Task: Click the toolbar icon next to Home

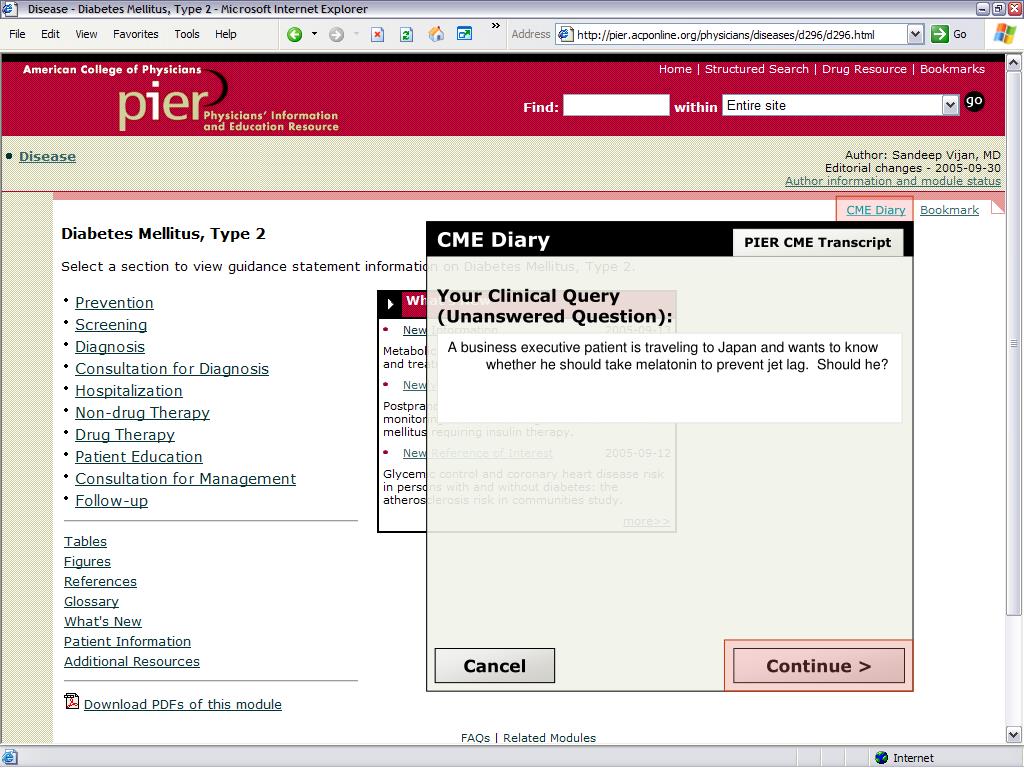Action: point(464,33)
